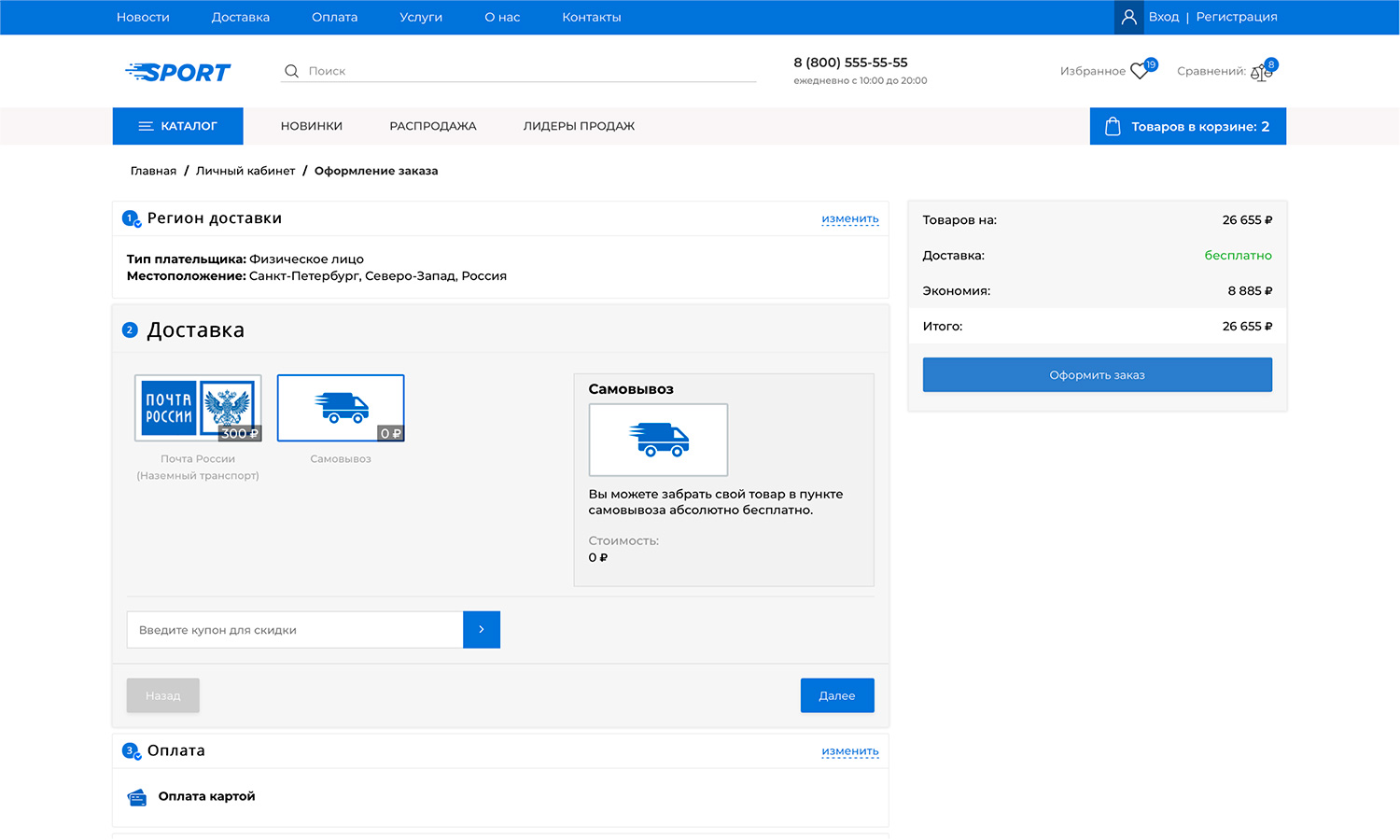Select Почта России delivery option

[198, 408]
